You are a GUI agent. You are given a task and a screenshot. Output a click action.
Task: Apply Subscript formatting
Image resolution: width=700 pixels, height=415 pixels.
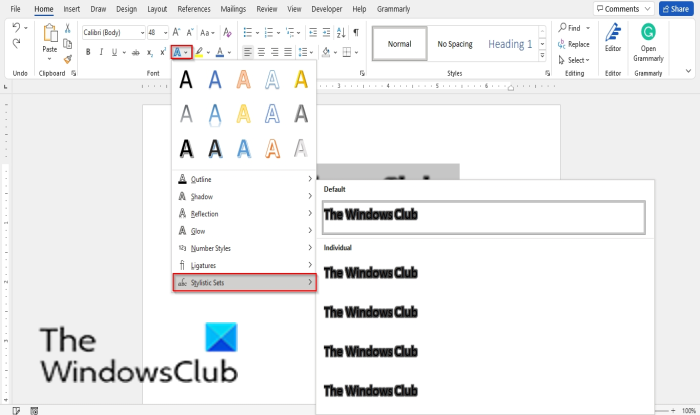pyautogui.click(x=150, y=53)
